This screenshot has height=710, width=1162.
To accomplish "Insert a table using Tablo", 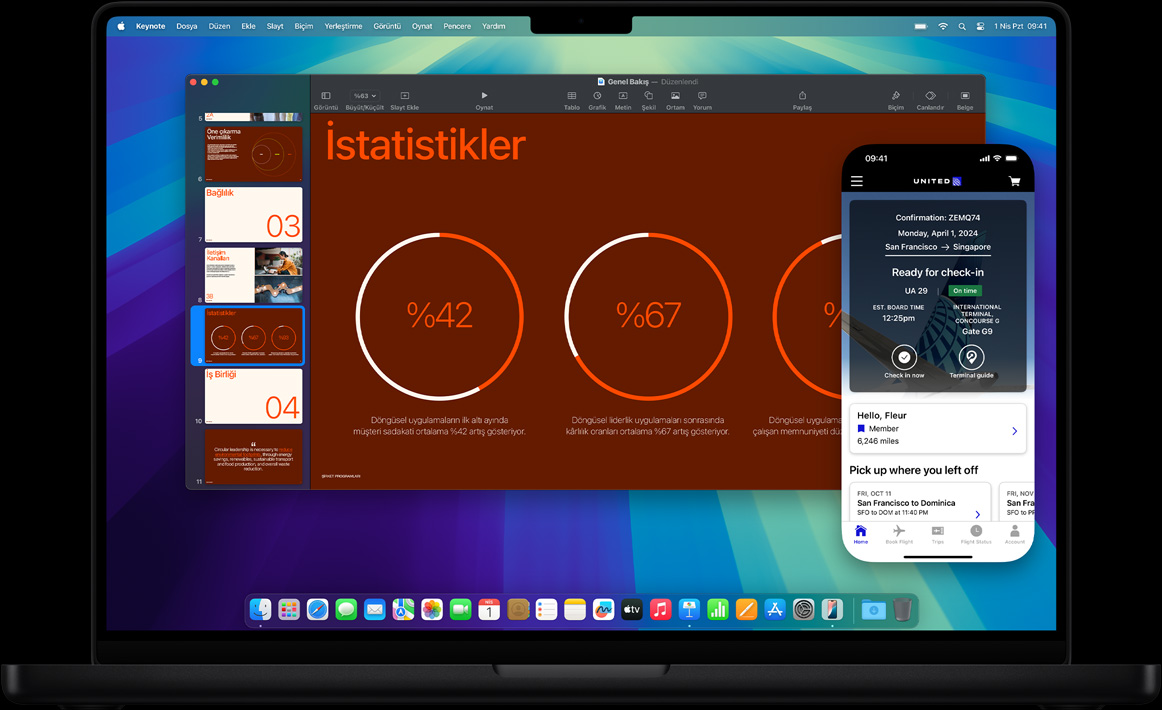I will click(571, 100).
